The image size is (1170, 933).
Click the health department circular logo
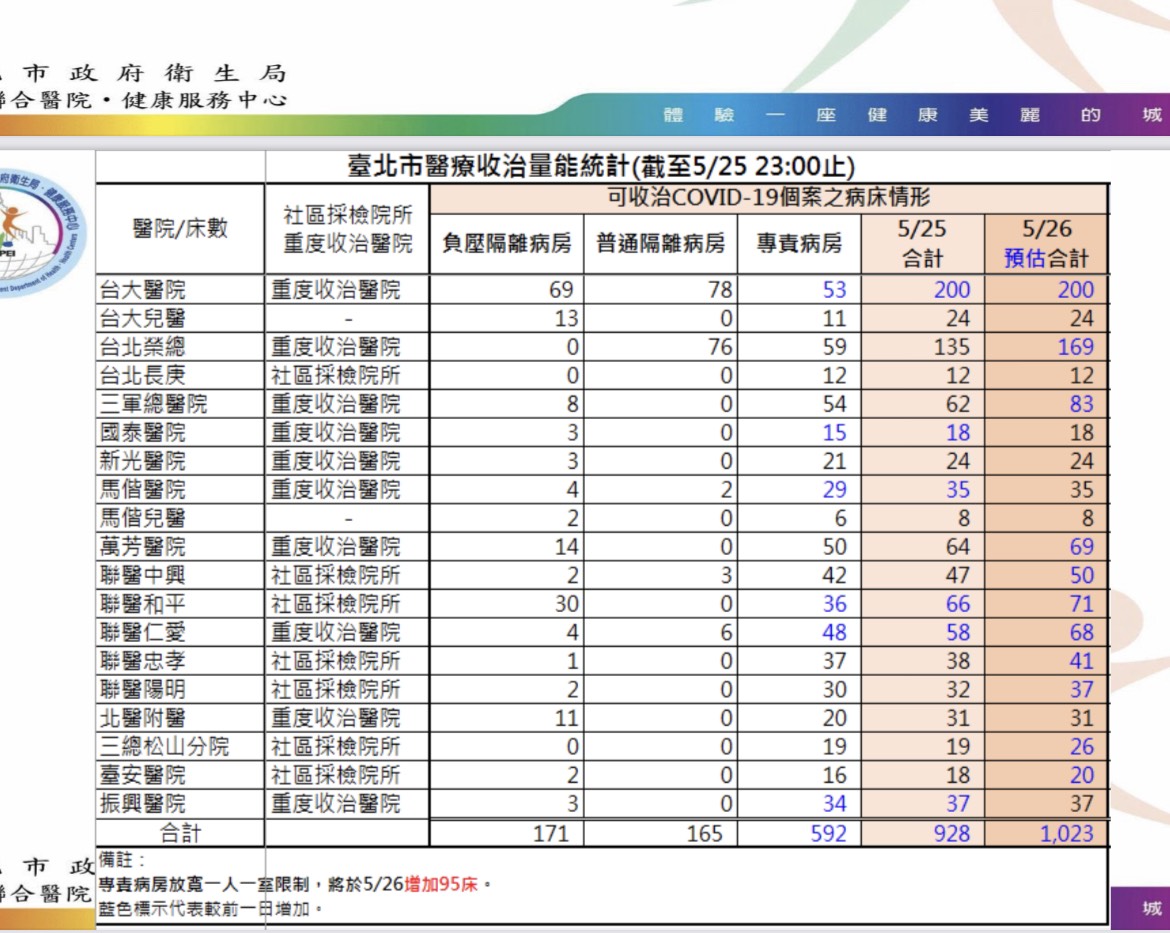(x=39, y=231)
